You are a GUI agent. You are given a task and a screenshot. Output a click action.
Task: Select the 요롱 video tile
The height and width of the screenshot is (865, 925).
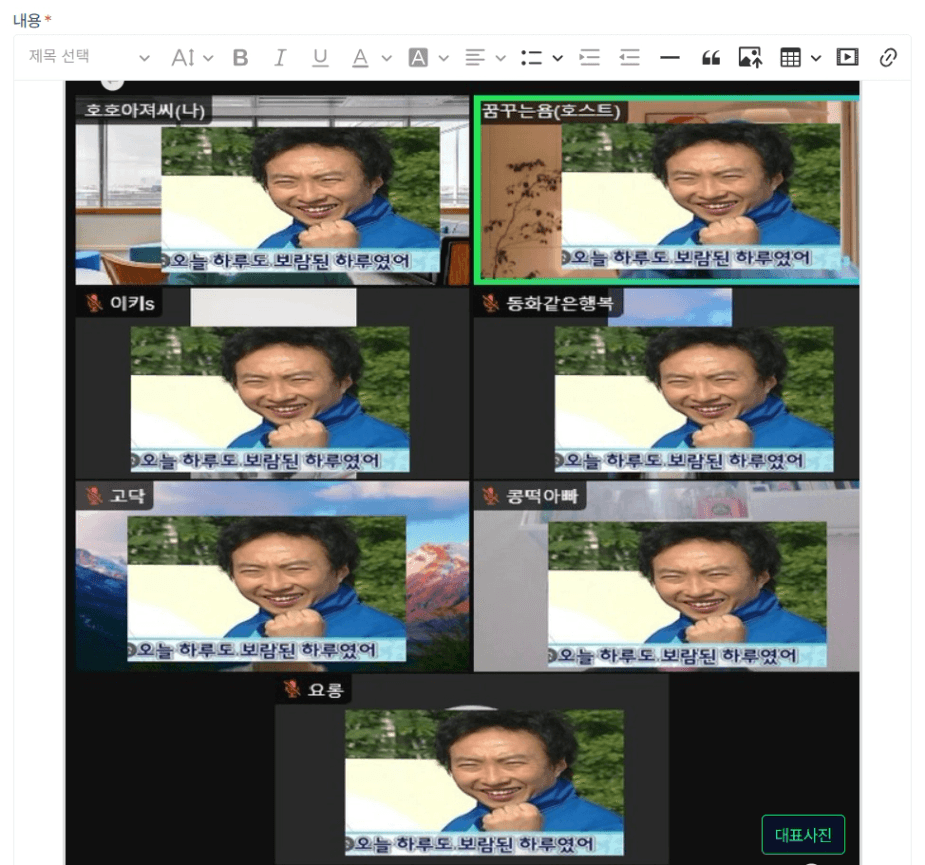coord(471,770)
